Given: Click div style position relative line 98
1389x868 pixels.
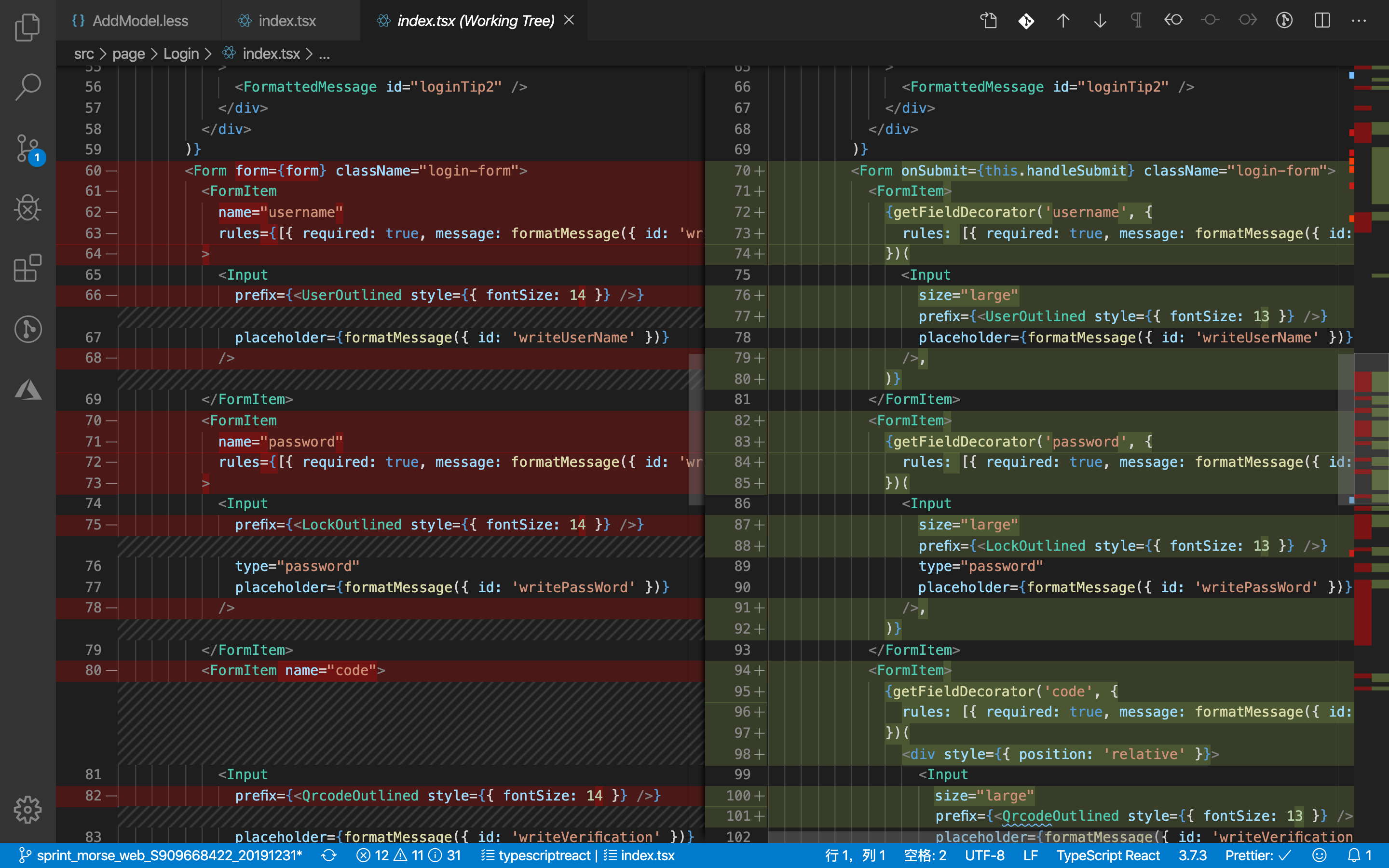Looking at the screenshot, I should pyautogui.click(x=1060, y=754).
